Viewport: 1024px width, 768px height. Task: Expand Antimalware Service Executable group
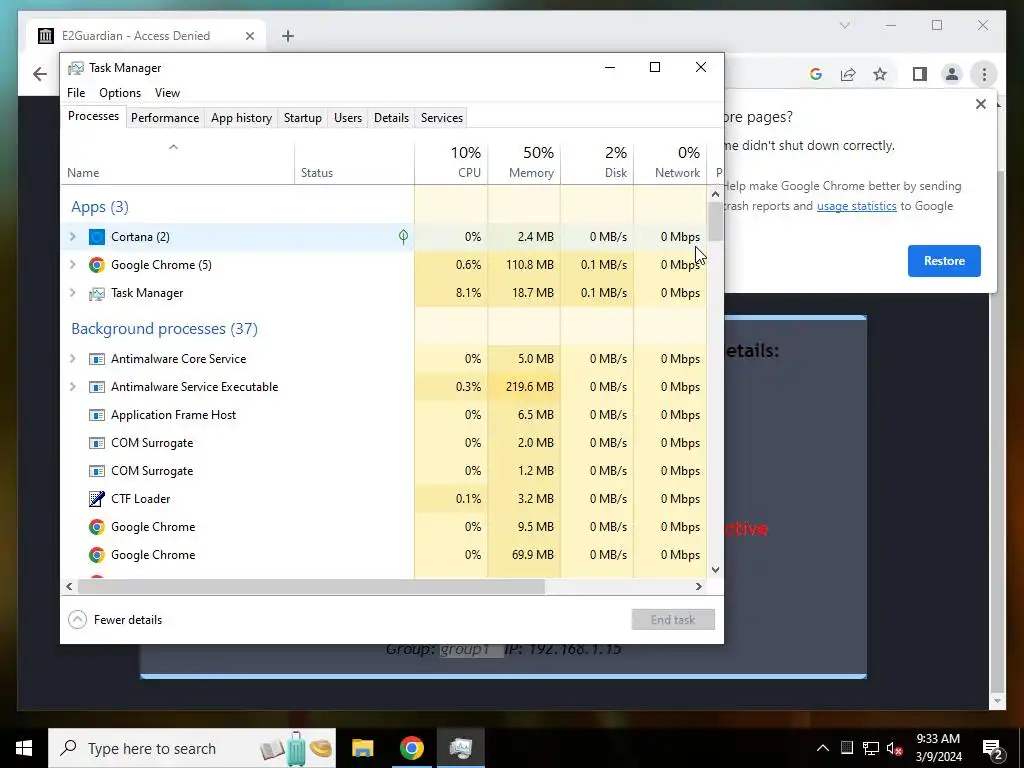point(73,387)
